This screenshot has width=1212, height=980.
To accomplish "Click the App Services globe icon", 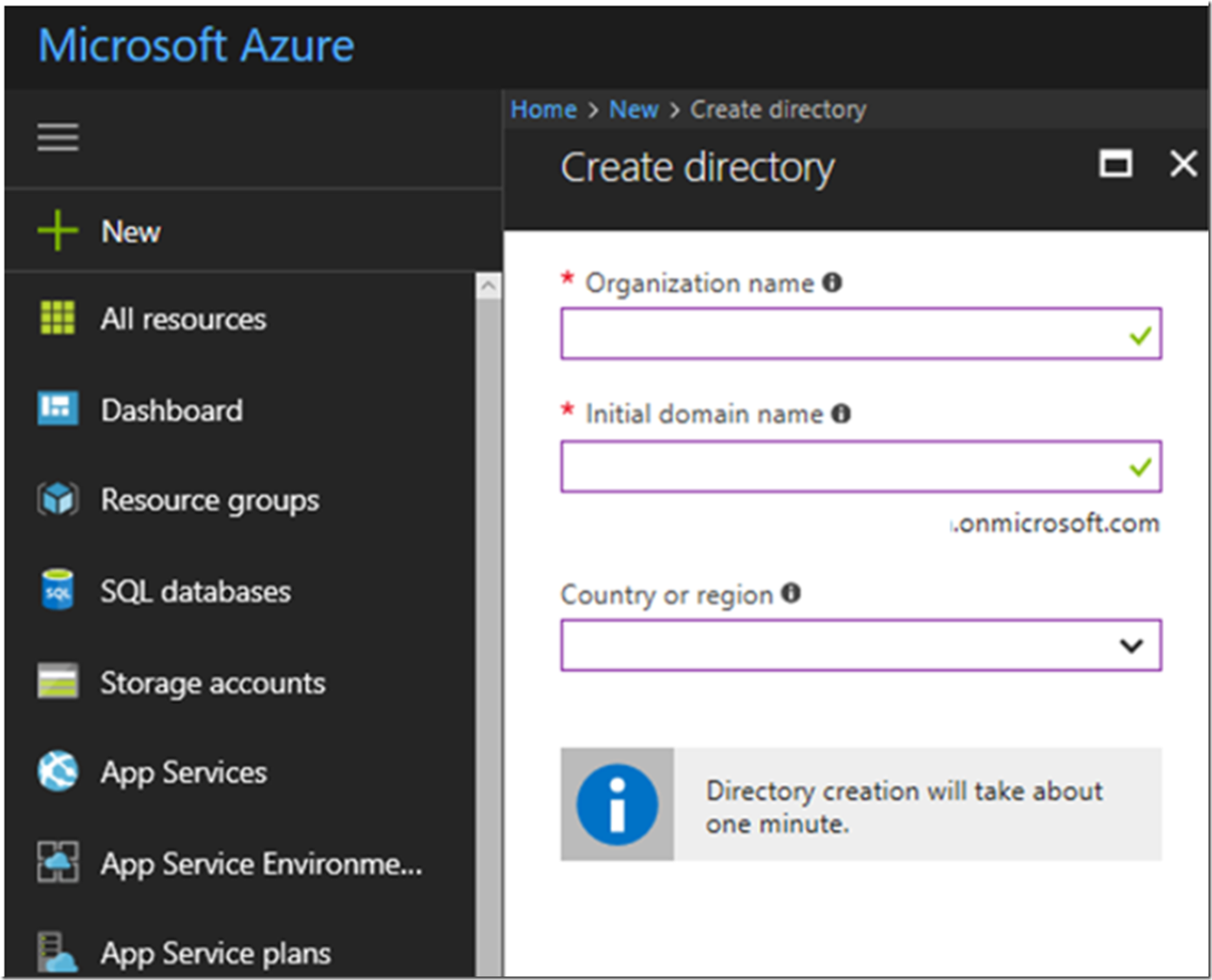I will tap(58, 772).
